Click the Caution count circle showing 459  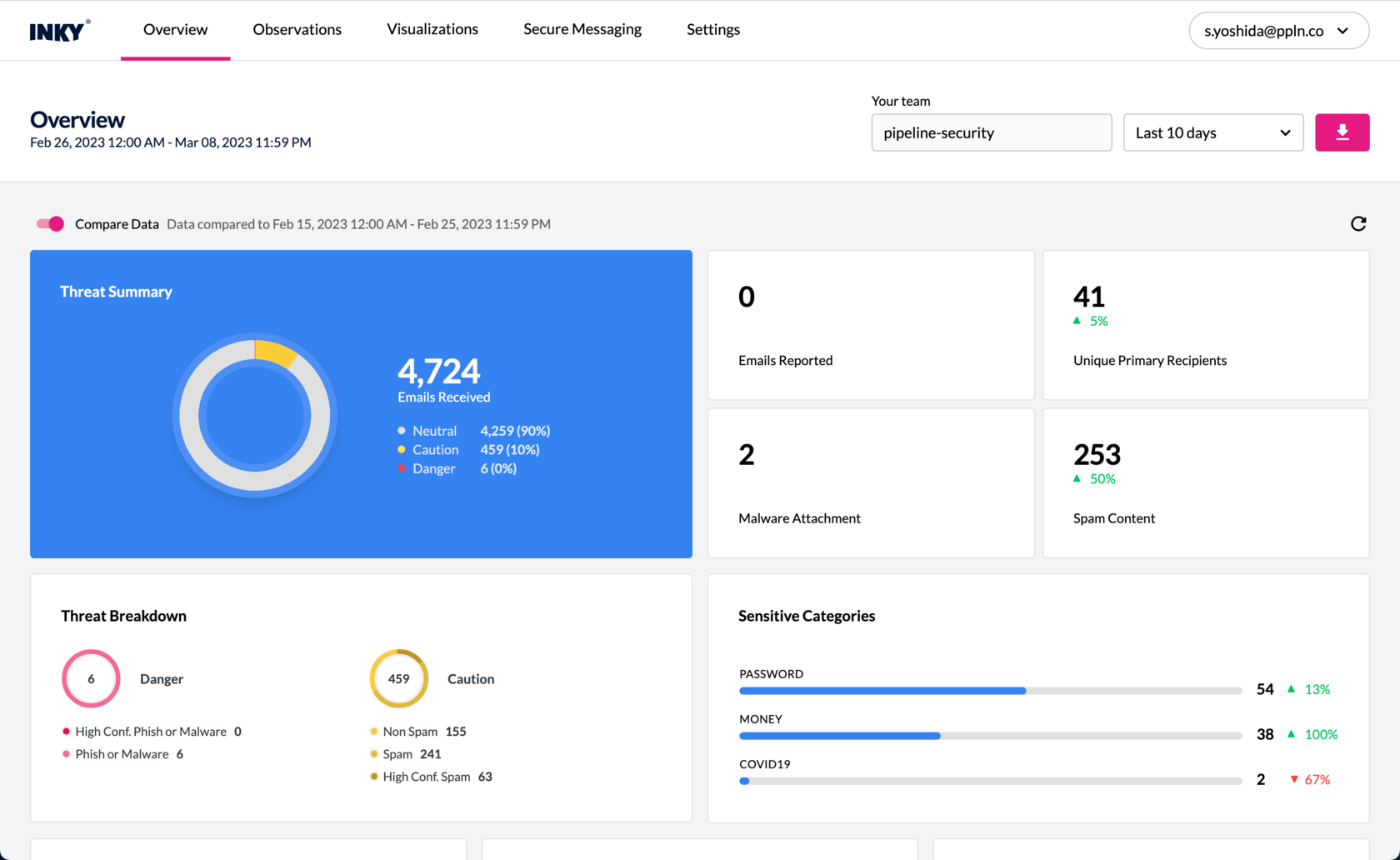(x=398, y=678)
